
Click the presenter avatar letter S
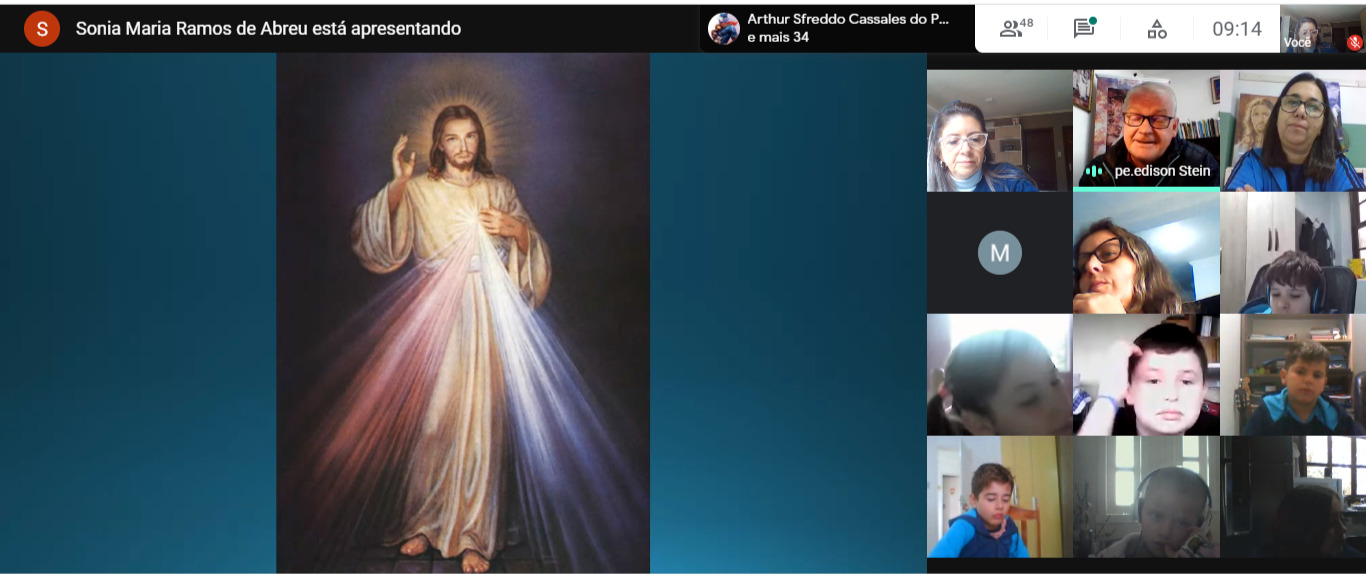[x=42, y=29]
